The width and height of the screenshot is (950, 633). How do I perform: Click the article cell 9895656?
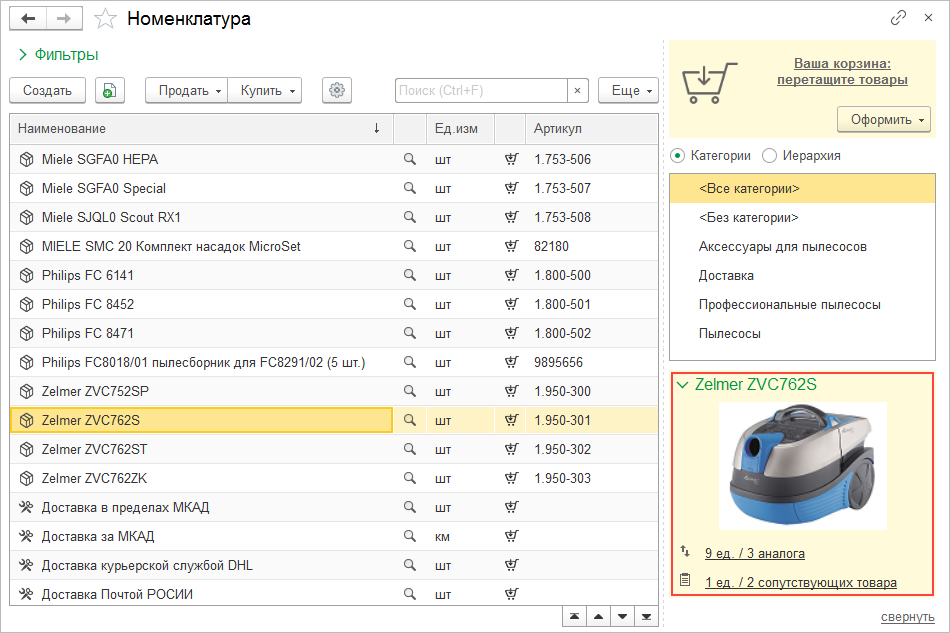(x=591, y=362)
